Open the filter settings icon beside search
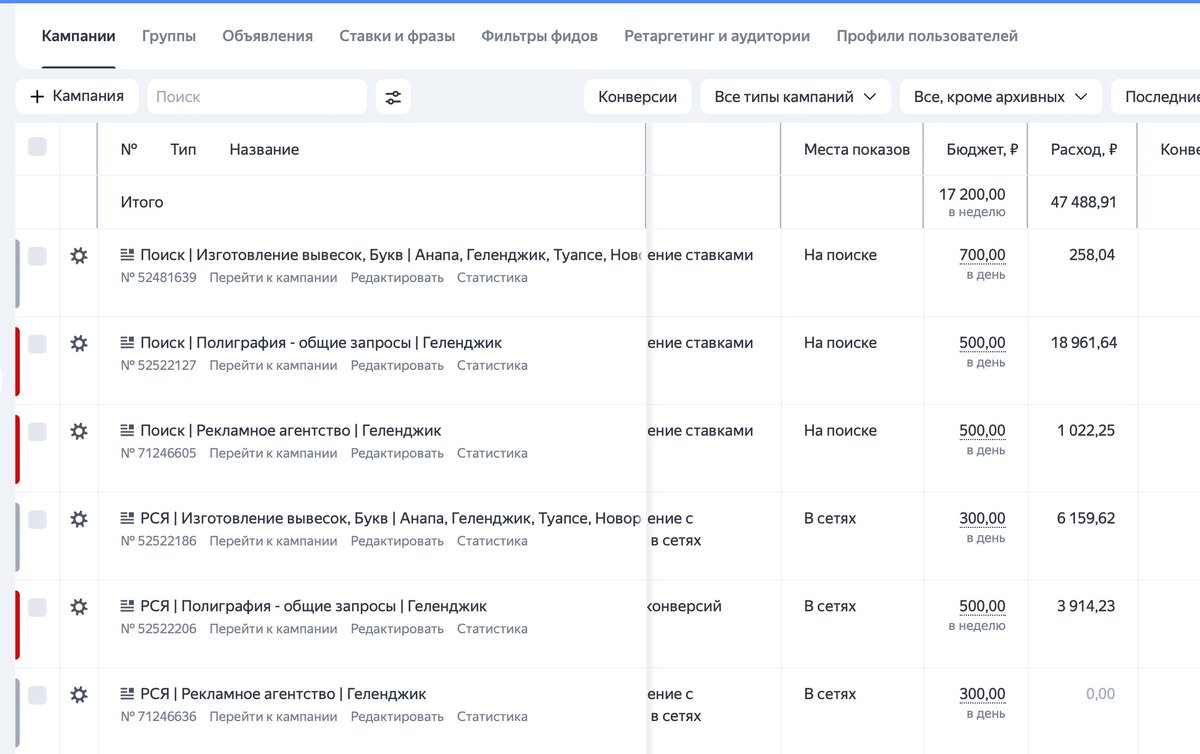This screenshot has height=754, width=1200. pyautogui.click(x=392, y=96)
